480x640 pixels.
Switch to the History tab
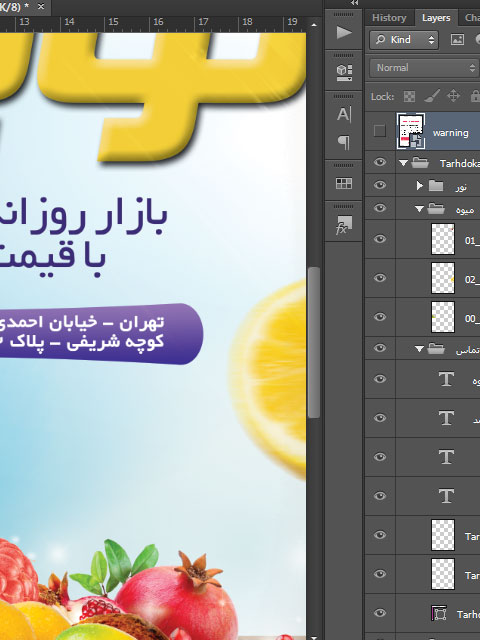click(389, 18)
